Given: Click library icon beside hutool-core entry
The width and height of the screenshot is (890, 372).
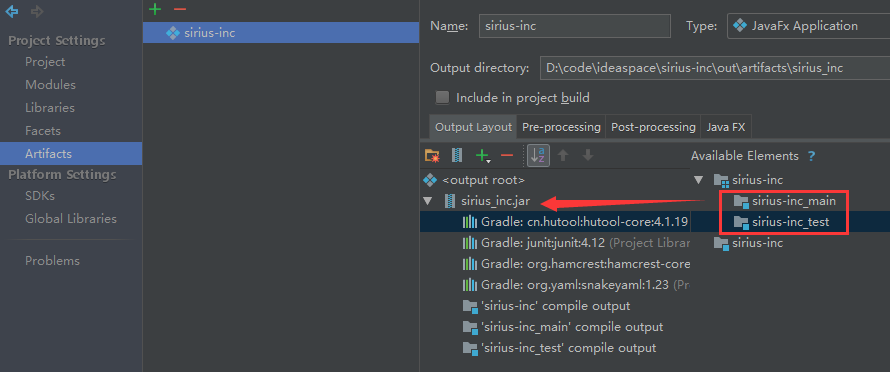Looking at the screenshot, I should click(x=469, y=222).
